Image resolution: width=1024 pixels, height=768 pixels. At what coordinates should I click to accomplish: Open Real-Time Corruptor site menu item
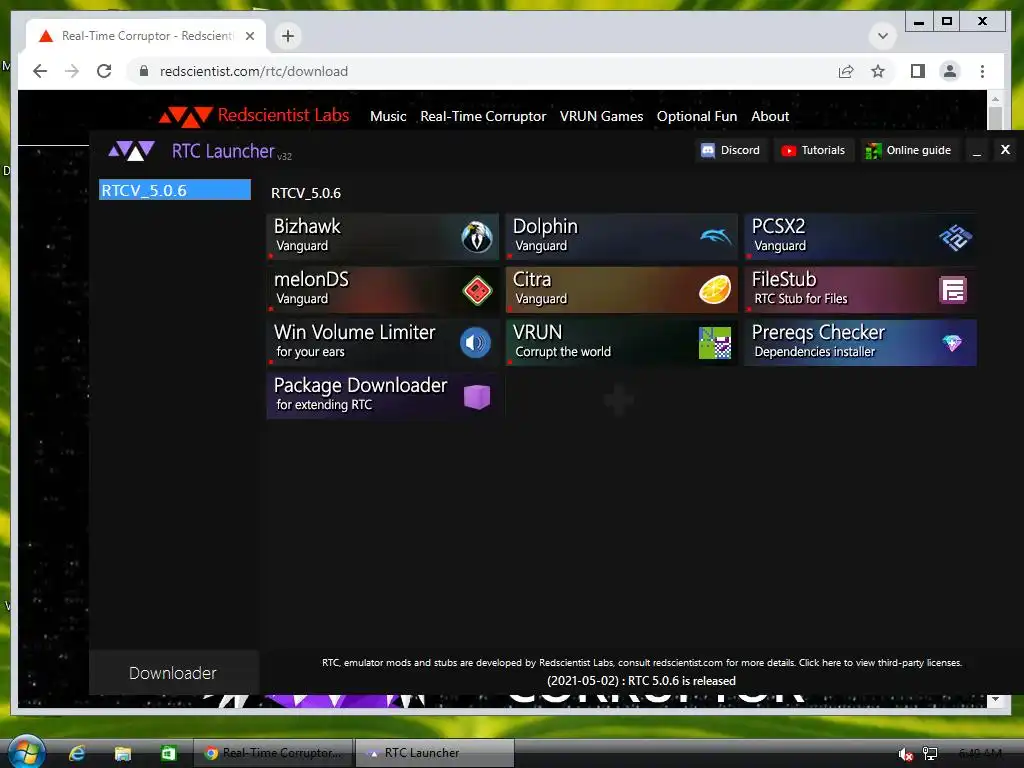[483, 116]
